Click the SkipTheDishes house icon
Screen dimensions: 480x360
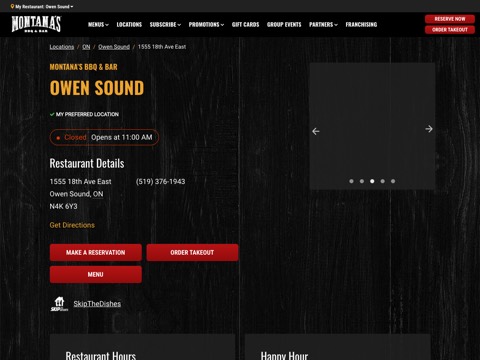[59, 304]
